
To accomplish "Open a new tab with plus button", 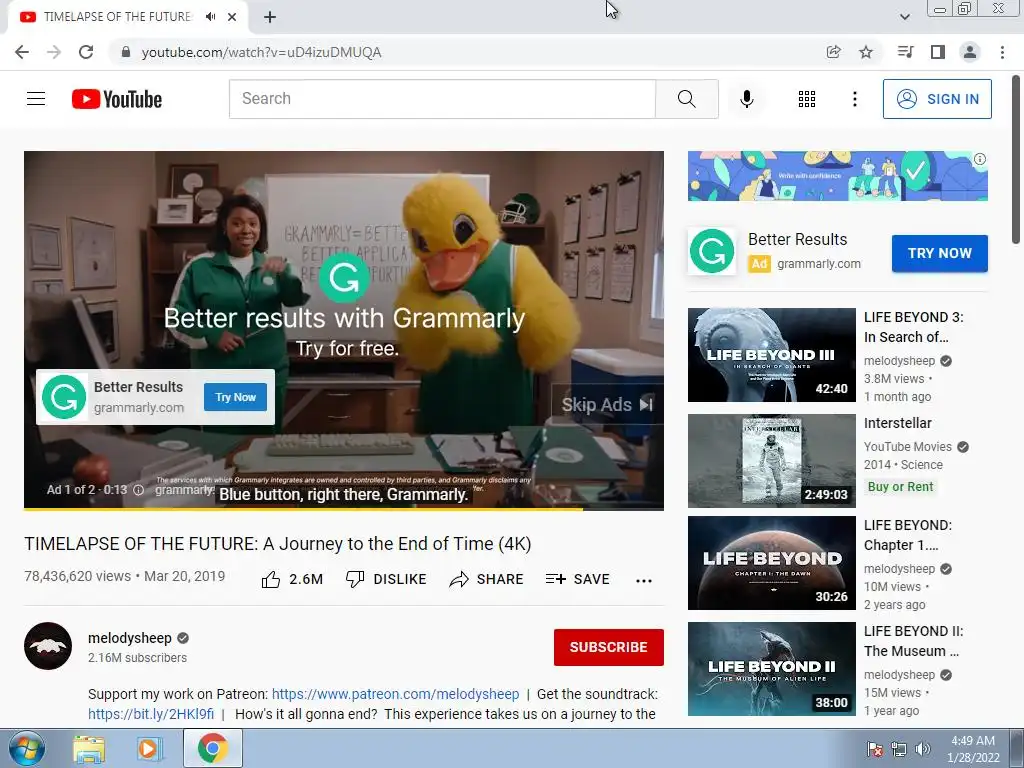I will 270,17.
